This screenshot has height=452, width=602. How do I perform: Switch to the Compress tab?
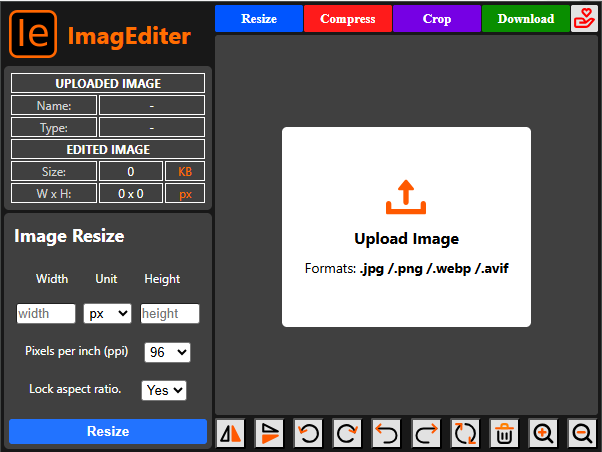348,19
